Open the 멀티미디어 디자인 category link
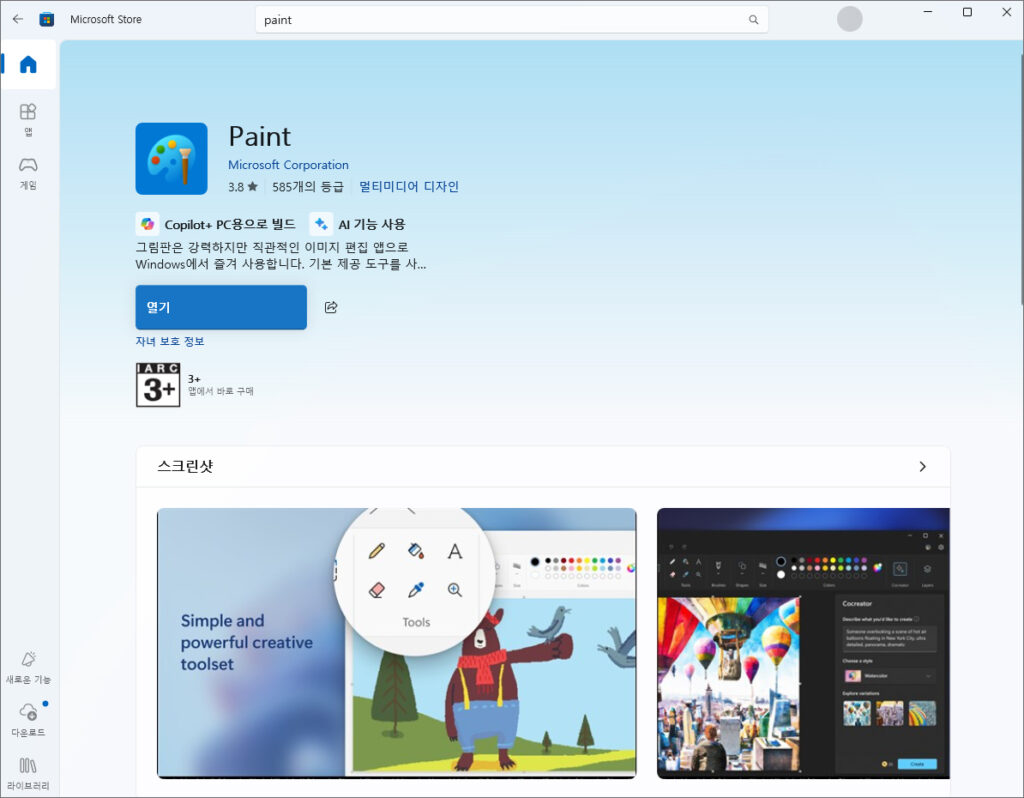Image resolution: width=1024 pixels, height=798 pixels. click(x=408, y=186)
